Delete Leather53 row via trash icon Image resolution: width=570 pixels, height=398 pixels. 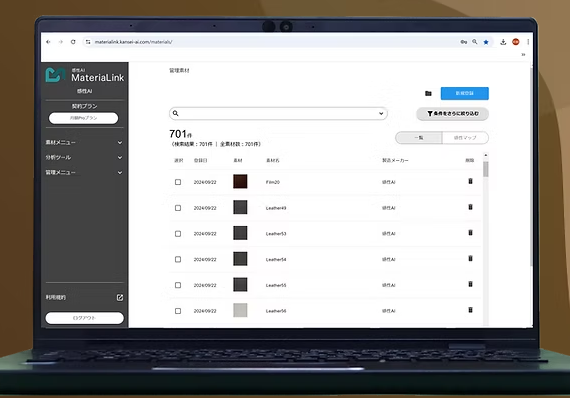pyautogui.click(x=470, y=233)
